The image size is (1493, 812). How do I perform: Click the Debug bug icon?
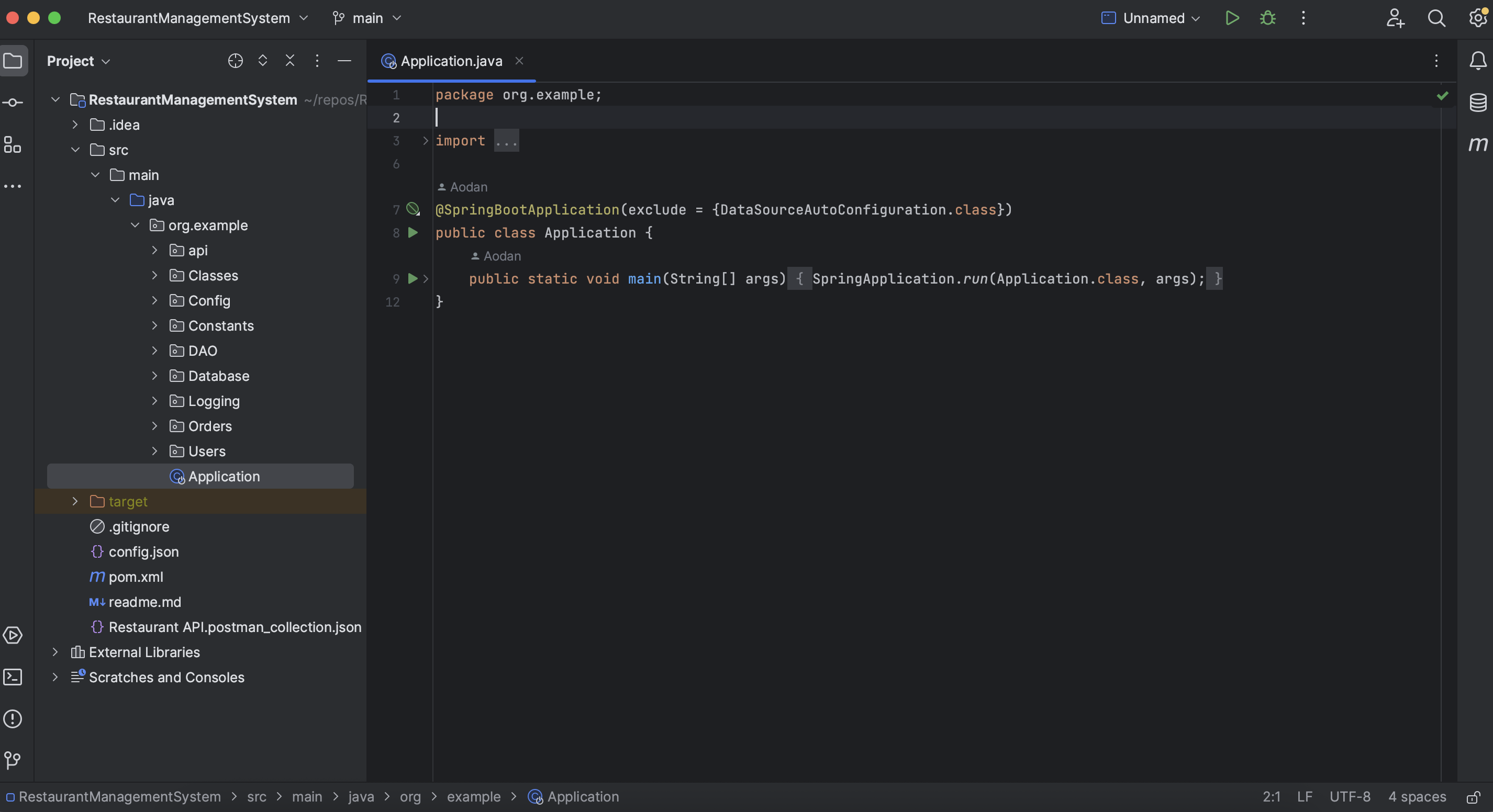coord(1267,18)
